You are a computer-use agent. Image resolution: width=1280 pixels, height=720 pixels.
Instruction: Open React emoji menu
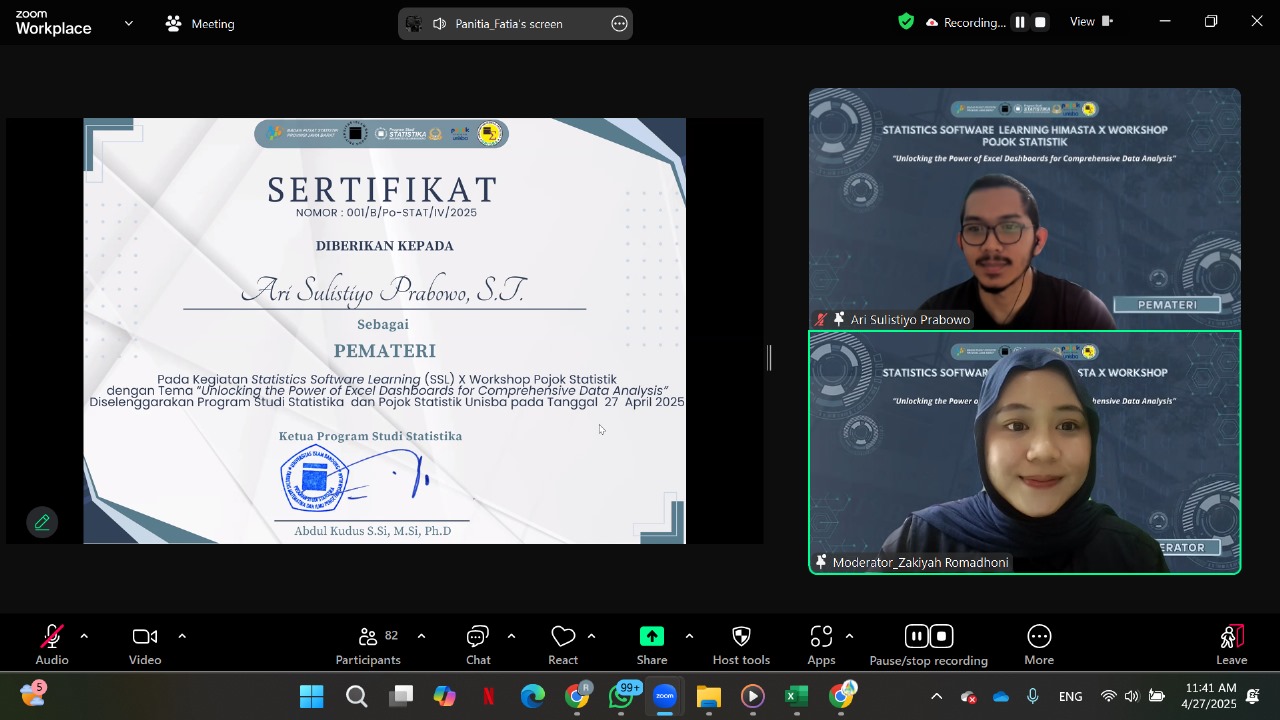pos(563,645)
